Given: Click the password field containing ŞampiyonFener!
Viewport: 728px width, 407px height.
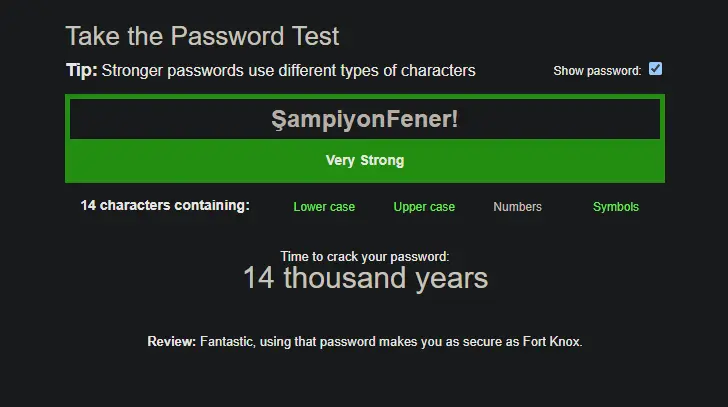Looking at the screenshot, I should pos(365,119).
